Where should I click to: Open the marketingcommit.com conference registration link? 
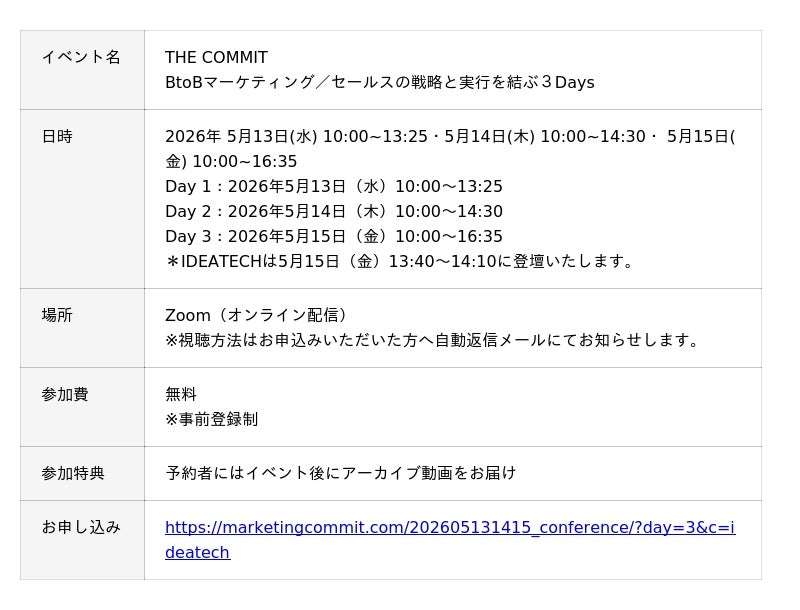click(449, 528)
